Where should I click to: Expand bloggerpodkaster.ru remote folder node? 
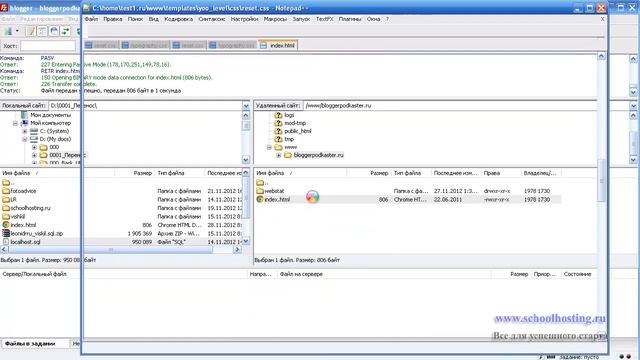pos(278,156)
